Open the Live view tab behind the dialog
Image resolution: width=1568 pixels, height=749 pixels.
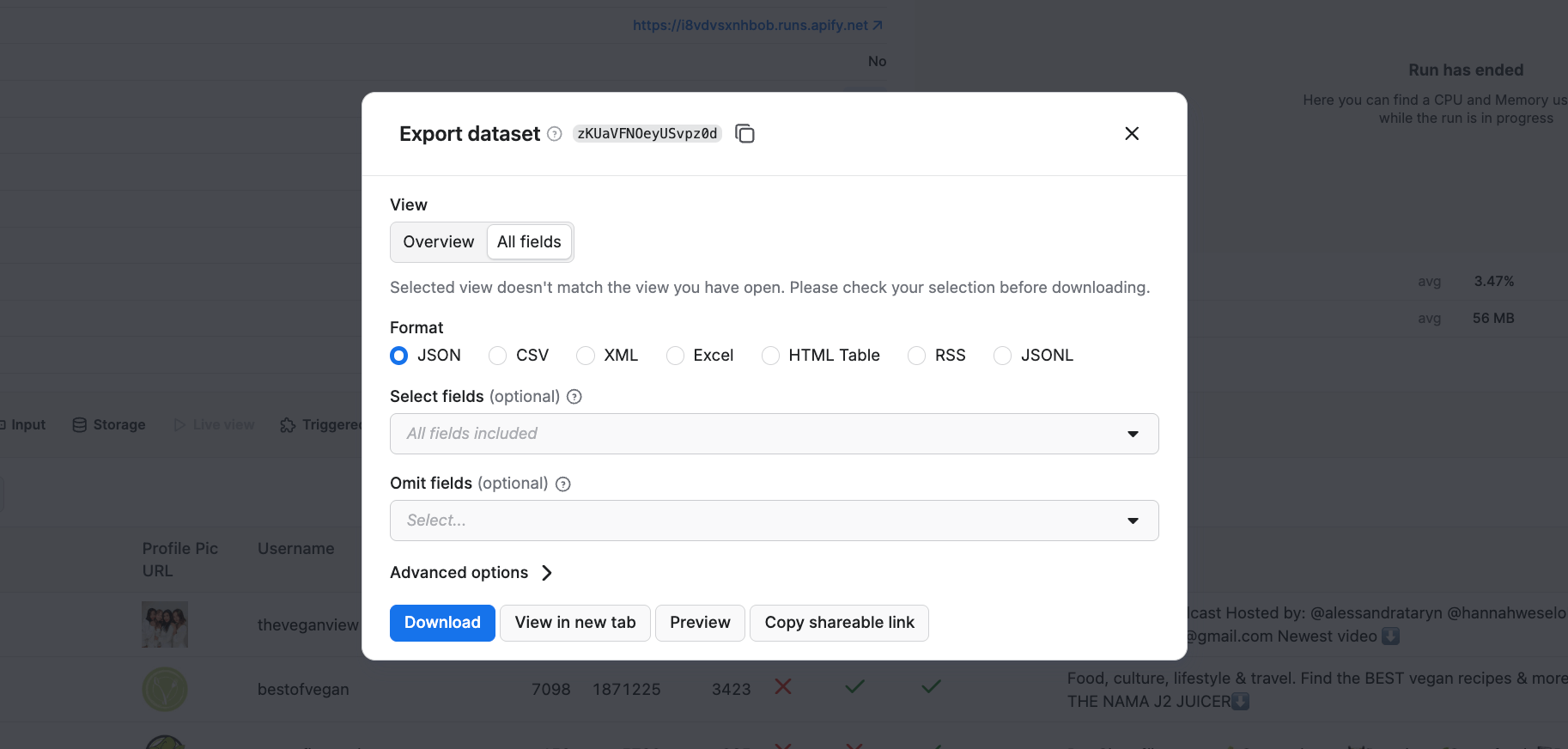click(x=214, y=425)
